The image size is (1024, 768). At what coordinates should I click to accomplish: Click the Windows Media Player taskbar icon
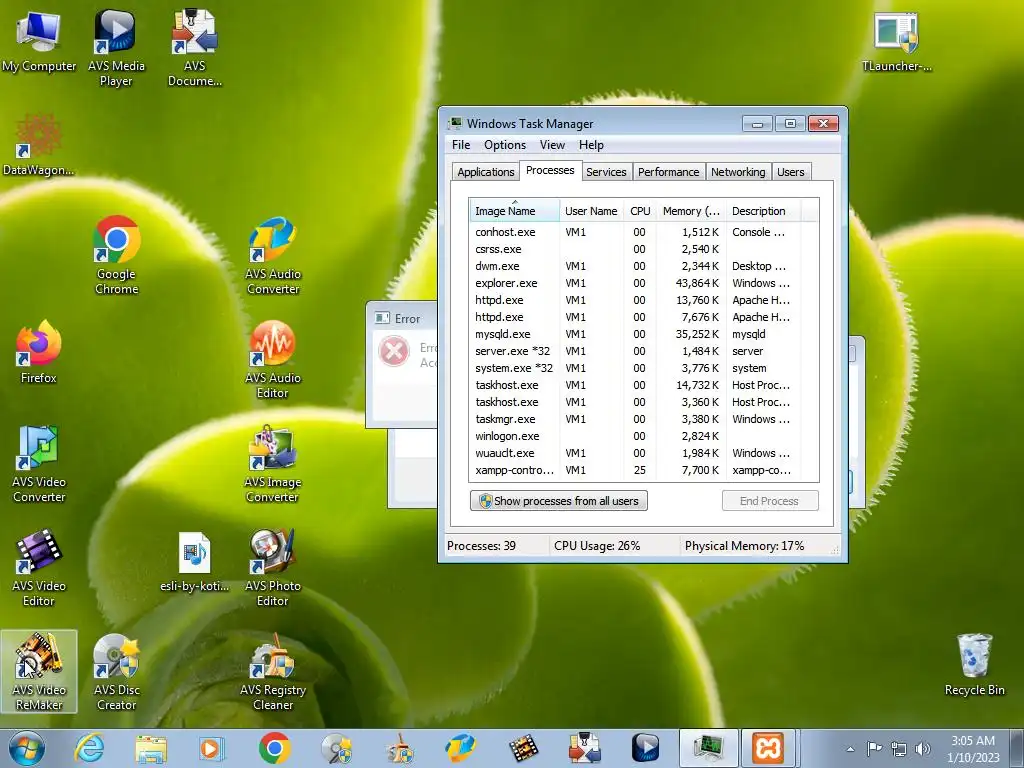click(212, 748)
